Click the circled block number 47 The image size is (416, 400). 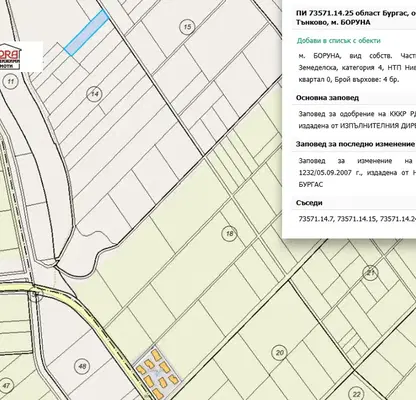6,386
